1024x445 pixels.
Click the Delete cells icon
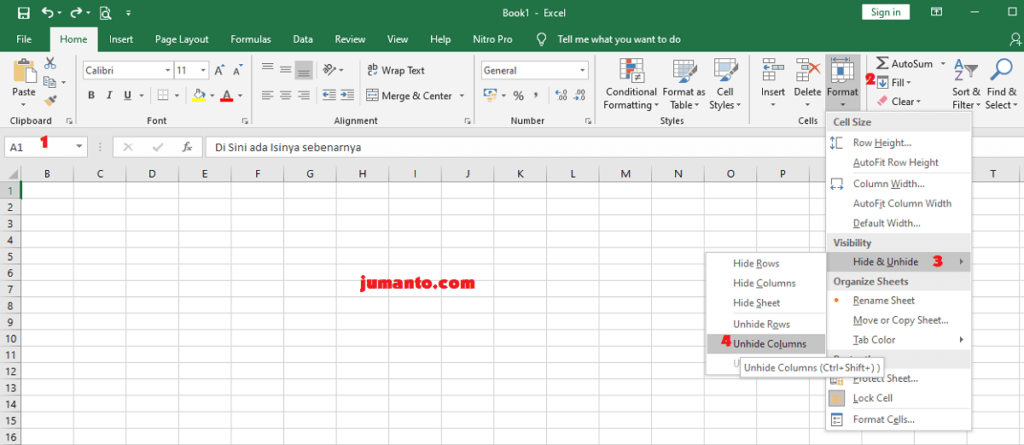(808, 69)
